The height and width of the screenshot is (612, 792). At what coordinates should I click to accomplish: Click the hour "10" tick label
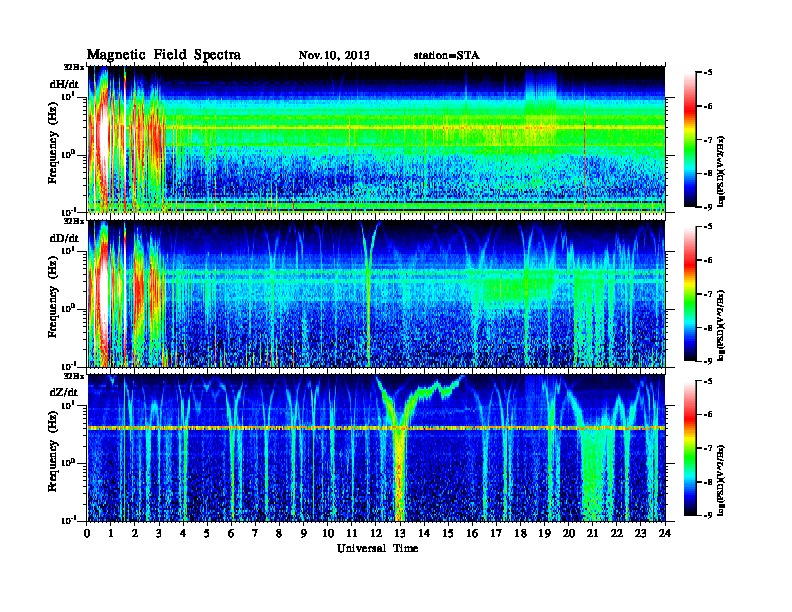[328, 533]
